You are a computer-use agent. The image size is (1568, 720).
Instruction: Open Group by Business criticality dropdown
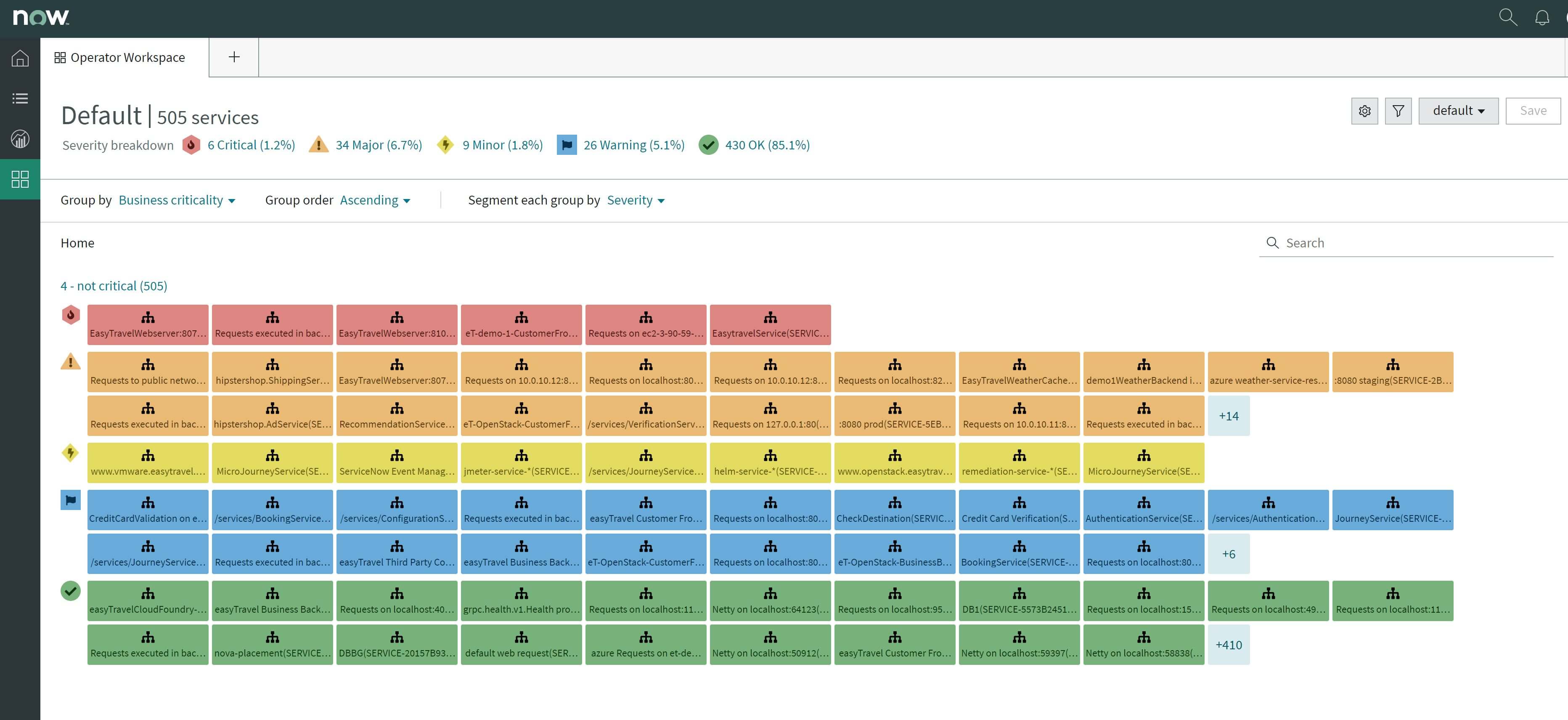point(177,200)
